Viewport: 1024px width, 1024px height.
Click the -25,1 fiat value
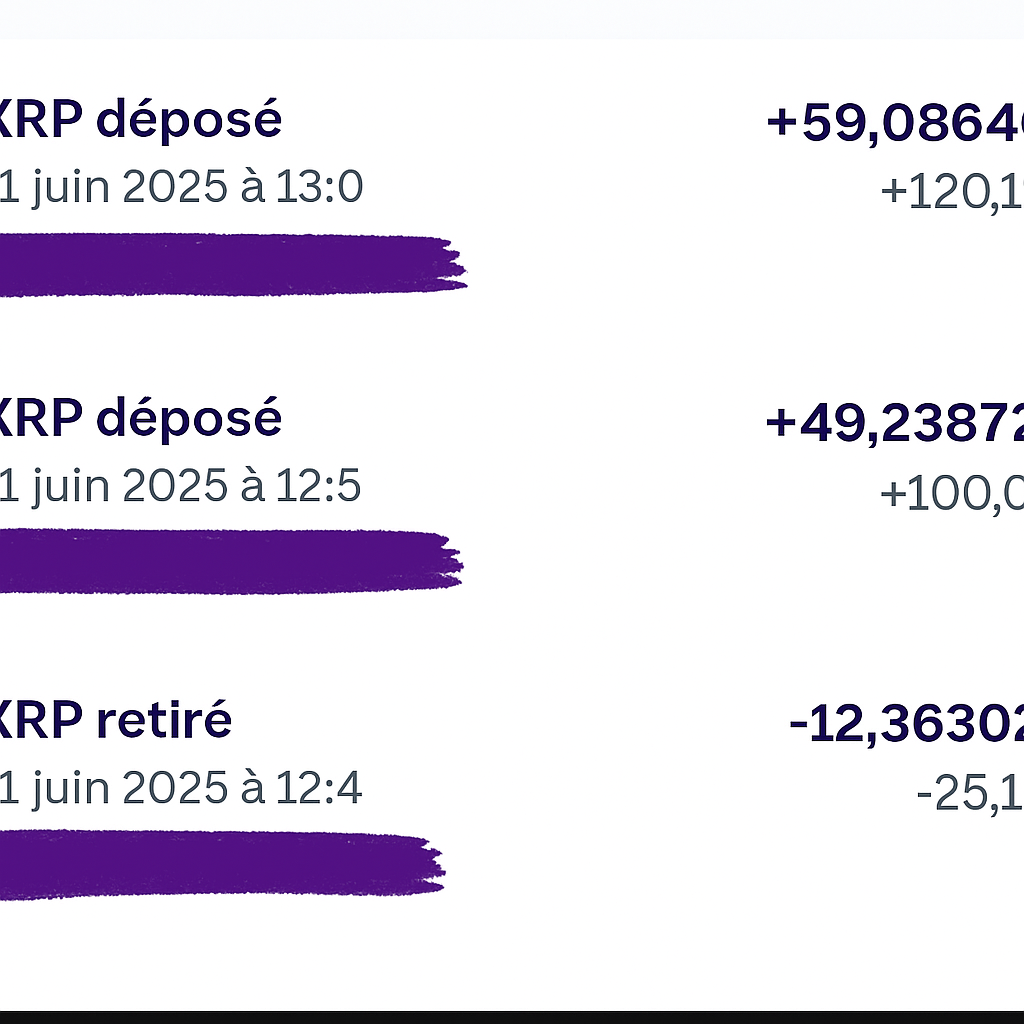click(970, 794)
